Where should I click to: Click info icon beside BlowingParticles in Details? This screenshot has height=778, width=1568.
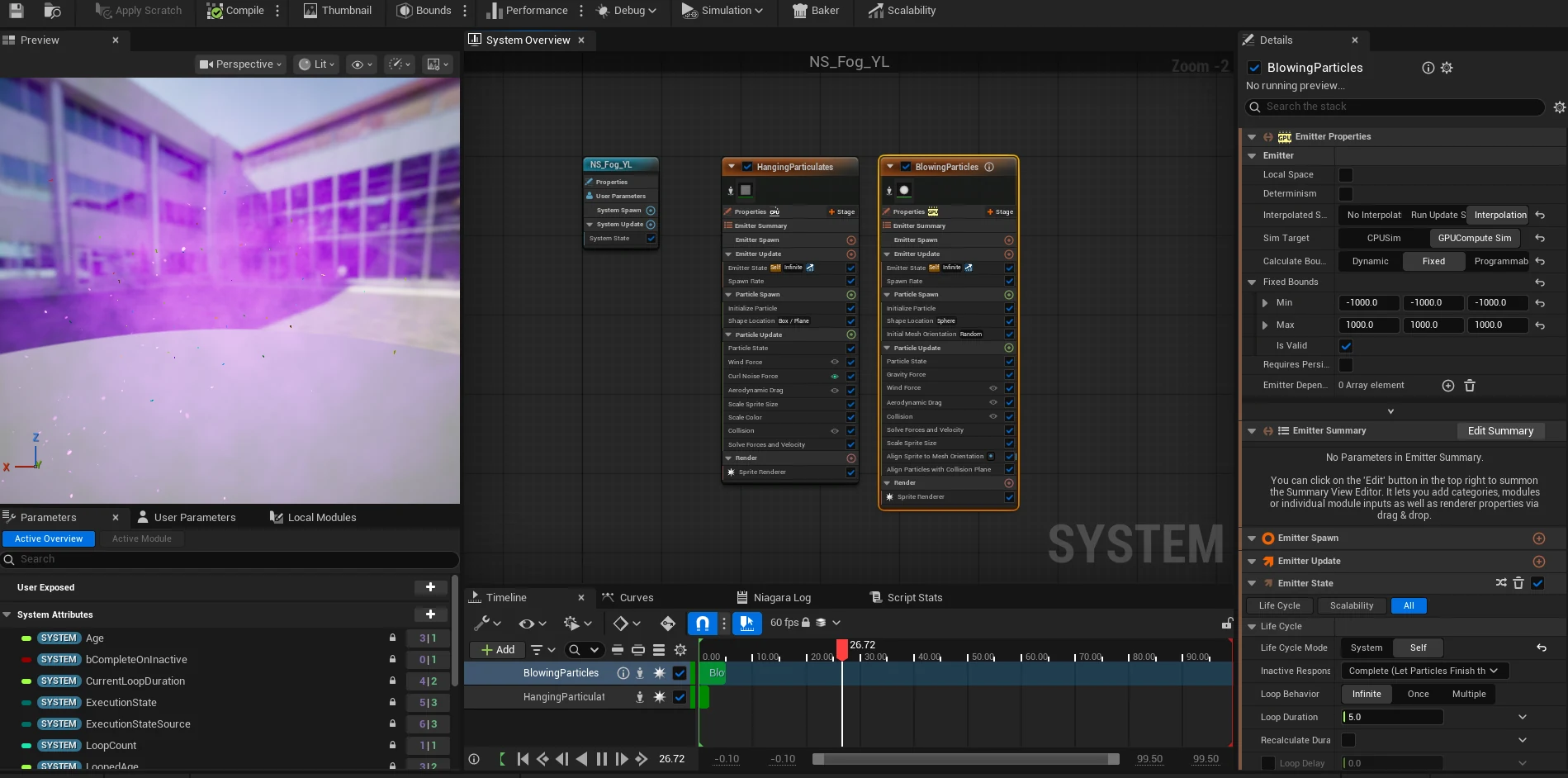[x=1428, y=68]
